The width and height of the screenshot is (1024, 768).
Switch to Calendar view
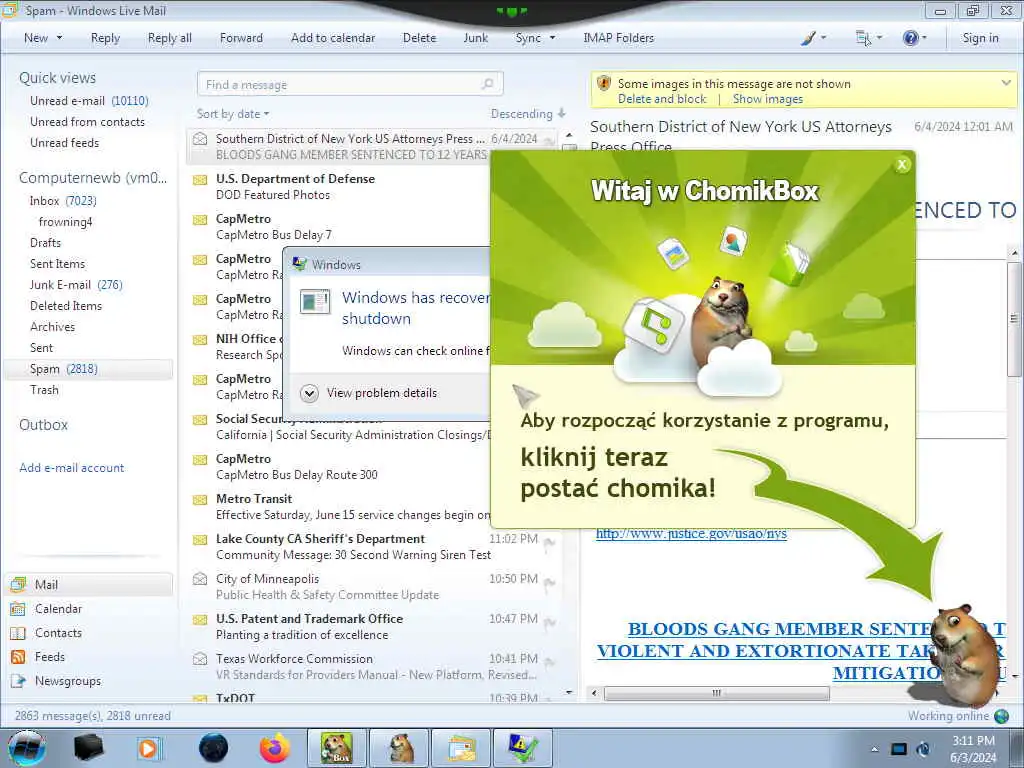coord(58,609)
